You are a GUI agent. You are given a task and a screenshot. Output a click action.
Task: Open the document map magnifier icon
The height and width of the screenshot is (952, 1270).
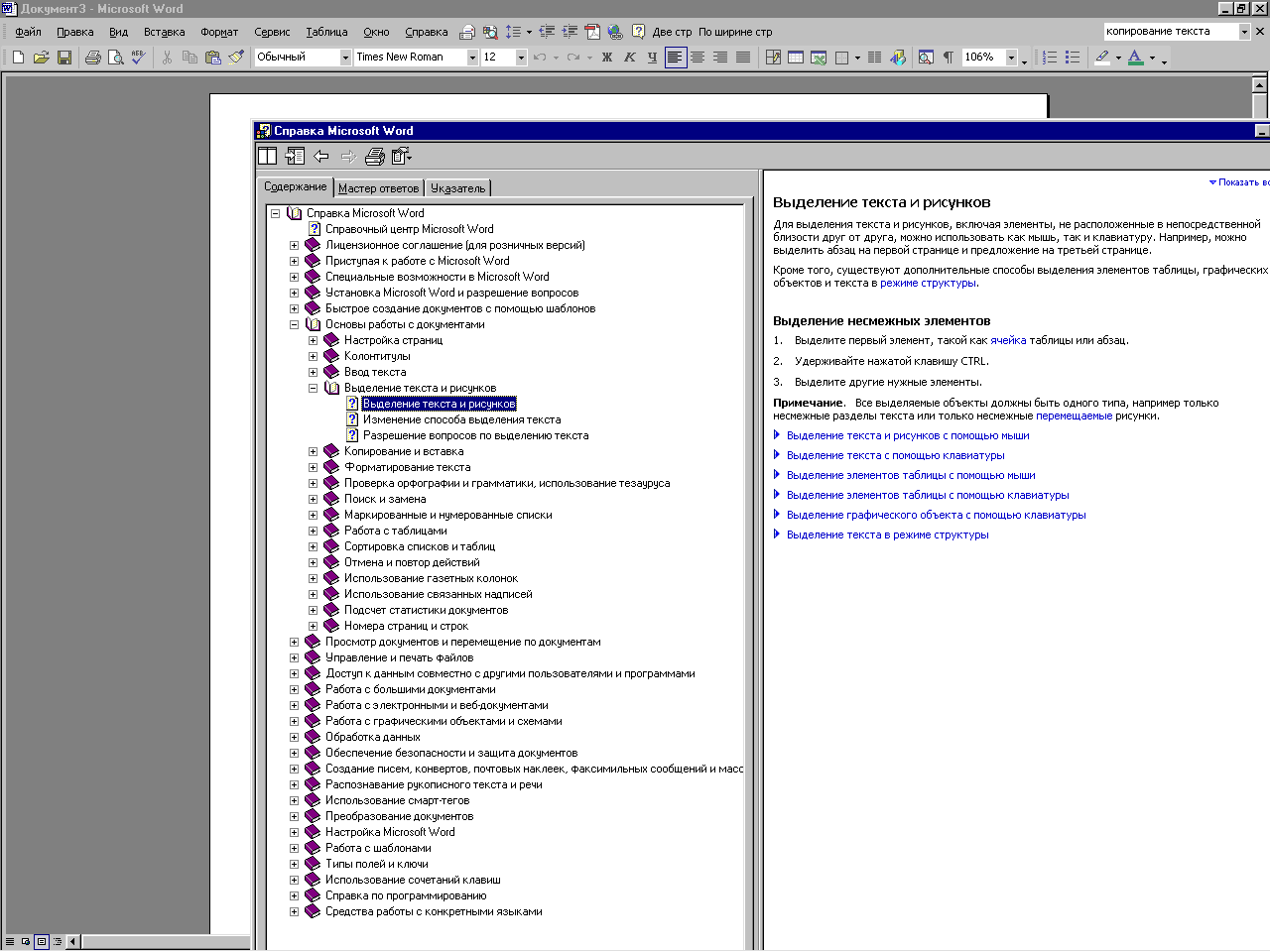pos(926,58)
